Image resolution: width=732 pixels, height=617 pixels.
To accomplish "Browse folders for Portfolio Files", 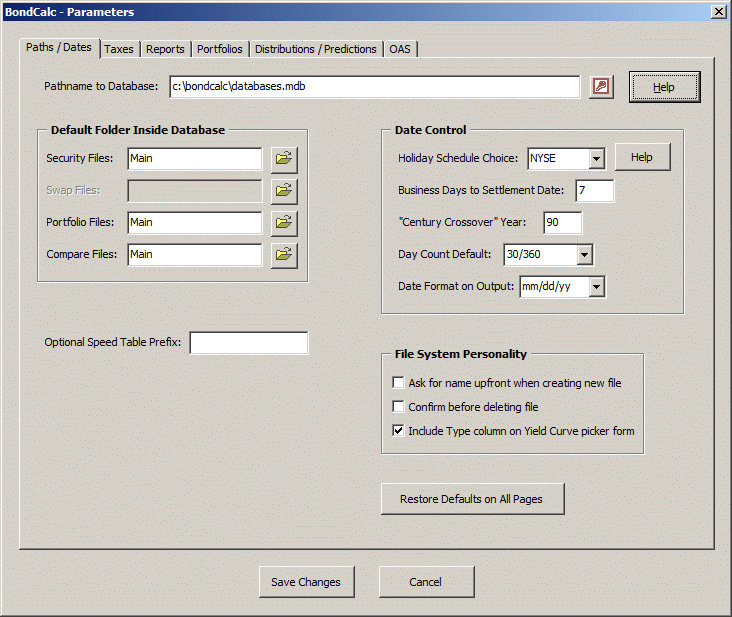I will (284, 222).
